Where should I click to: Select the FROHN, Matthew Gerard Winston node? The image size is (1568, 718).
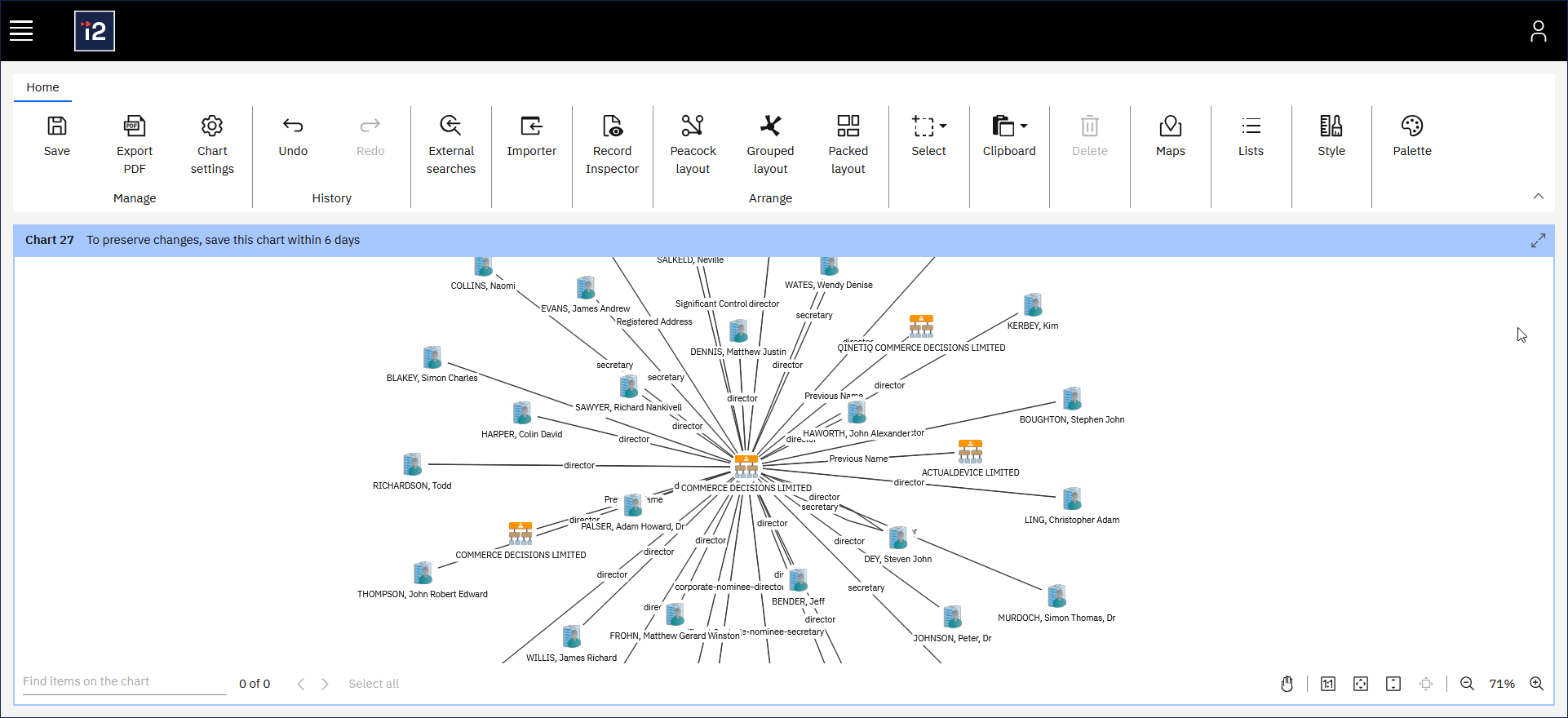[675, 615]
